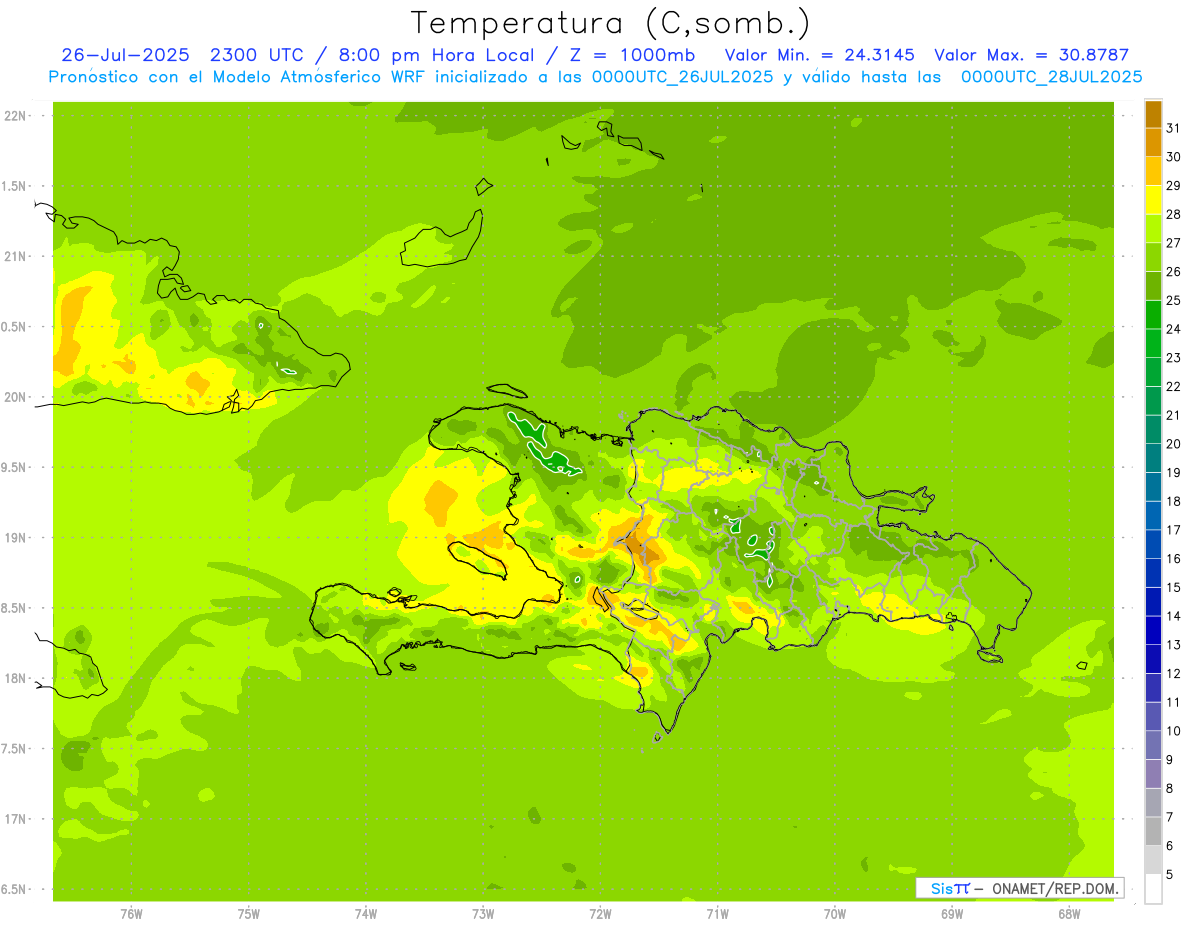Pick the legend color band between 30 and 31

(x=1153, y=142)
